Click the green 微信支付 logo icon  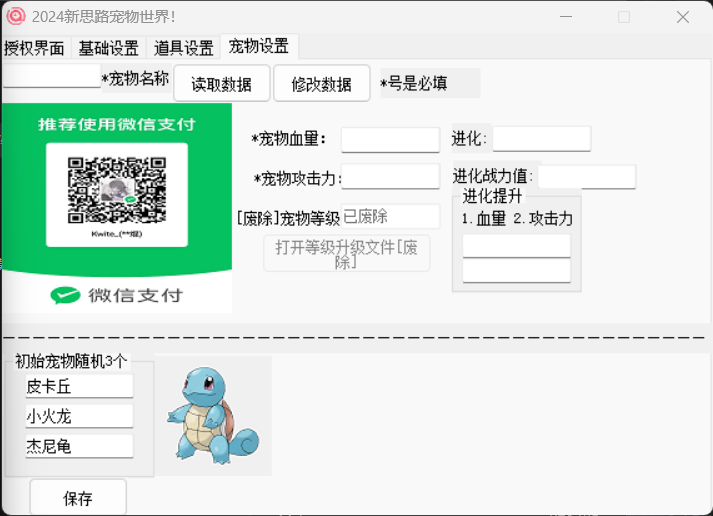point(65,295)
